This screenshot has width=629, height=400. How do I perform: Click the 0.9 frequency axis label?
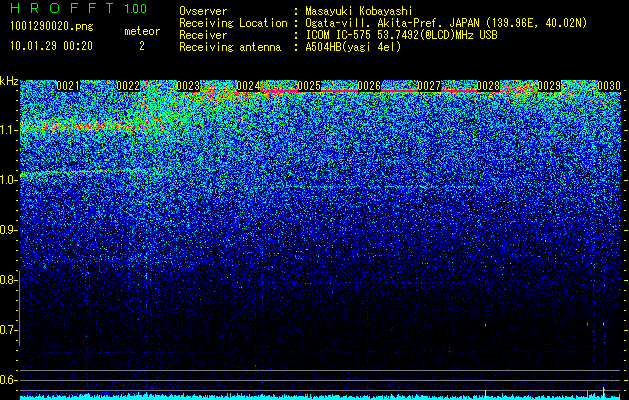(8, 230)
